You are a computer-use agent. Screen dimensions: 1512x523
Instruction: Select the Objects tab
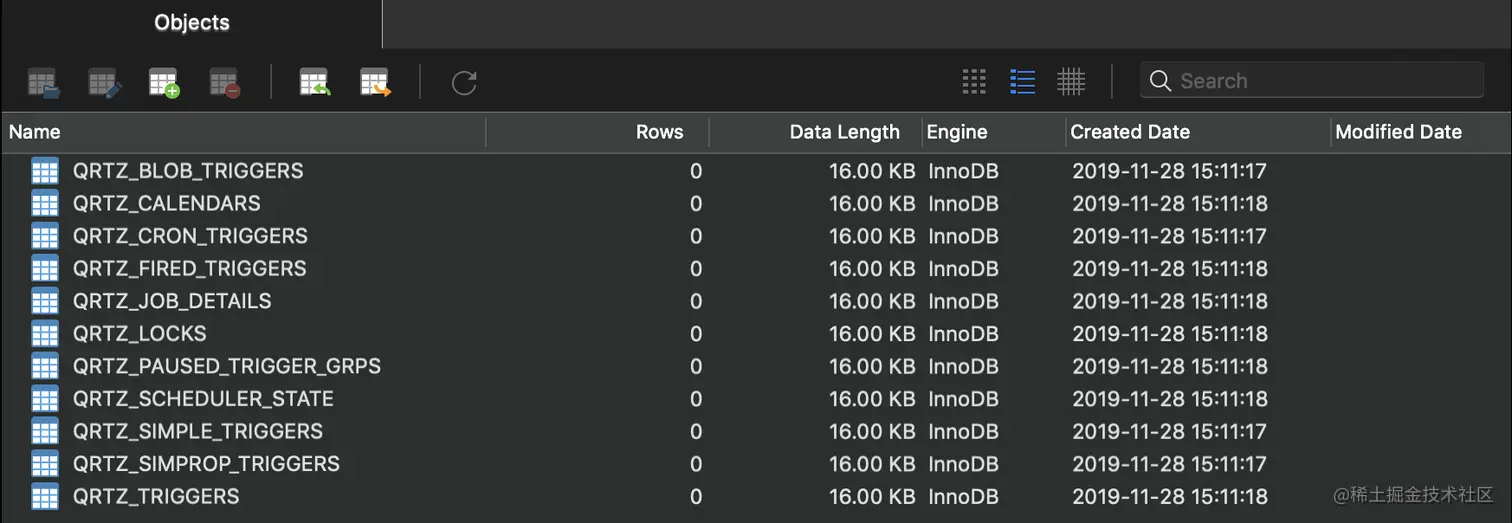pyautogui.click(x=191, y=23)
